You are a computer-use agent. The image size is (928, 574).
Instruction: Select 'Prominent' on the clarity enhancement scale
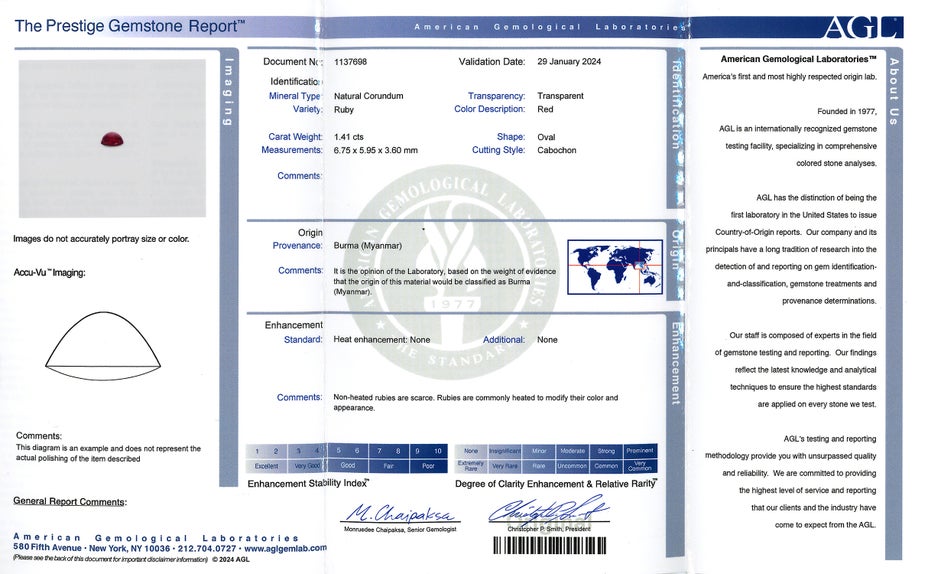click(x=640, y=451)
